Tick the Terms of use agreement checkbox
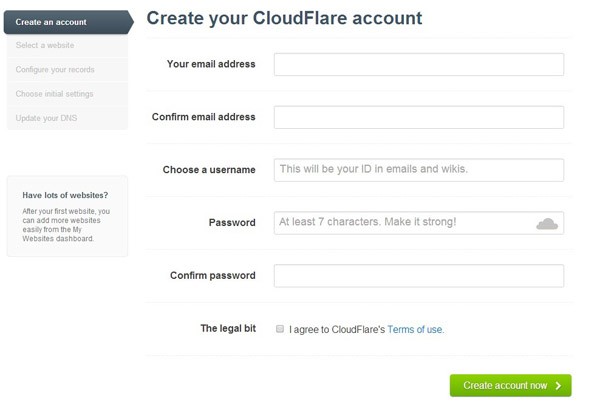The width and height of the screenshot is (600, 418). pyautogui.click(x=280, y=329)
